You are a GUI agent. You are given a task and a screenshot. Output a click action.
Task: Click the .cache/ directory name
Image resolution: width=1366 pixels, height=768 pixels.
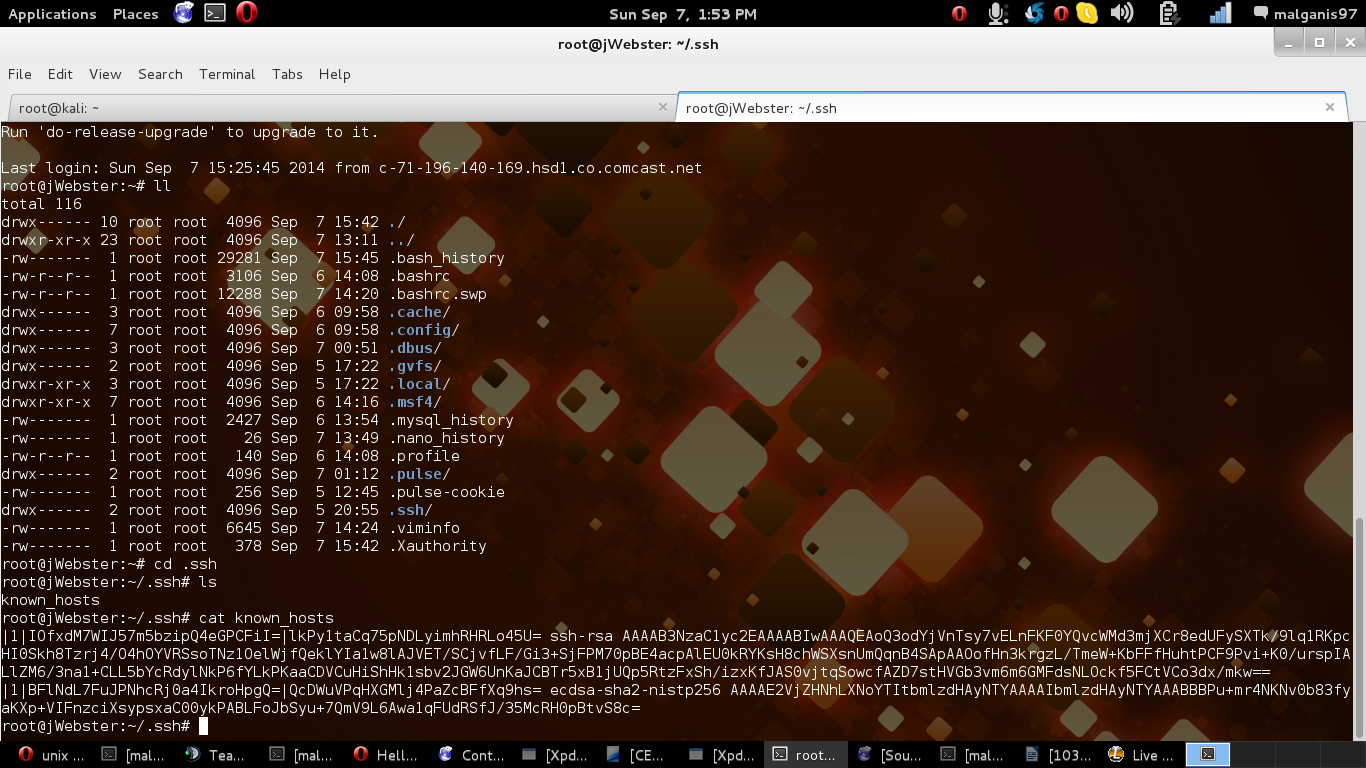(419, 312)
